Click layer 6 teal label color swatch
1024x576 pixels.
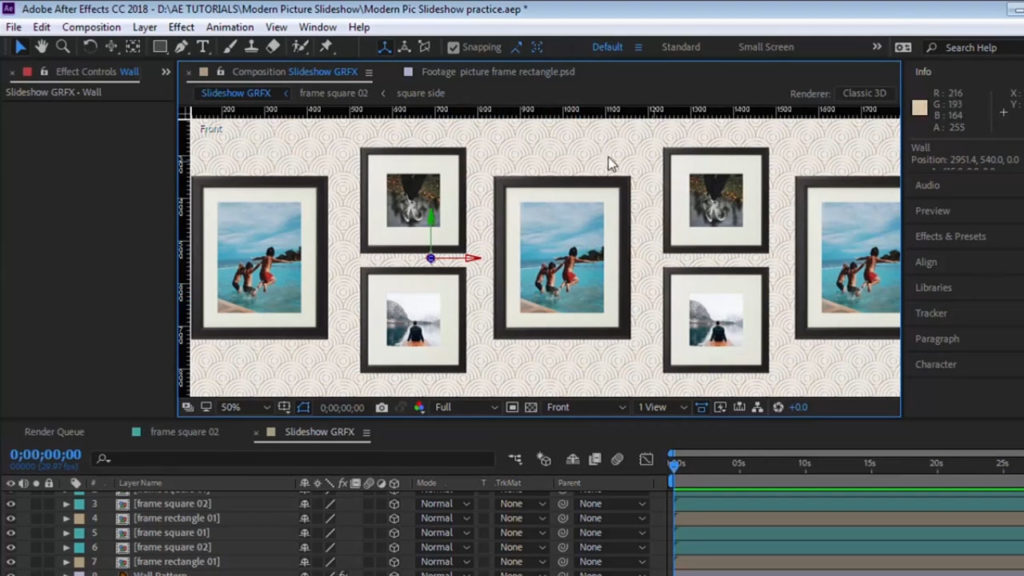click(x=79, y=547)
